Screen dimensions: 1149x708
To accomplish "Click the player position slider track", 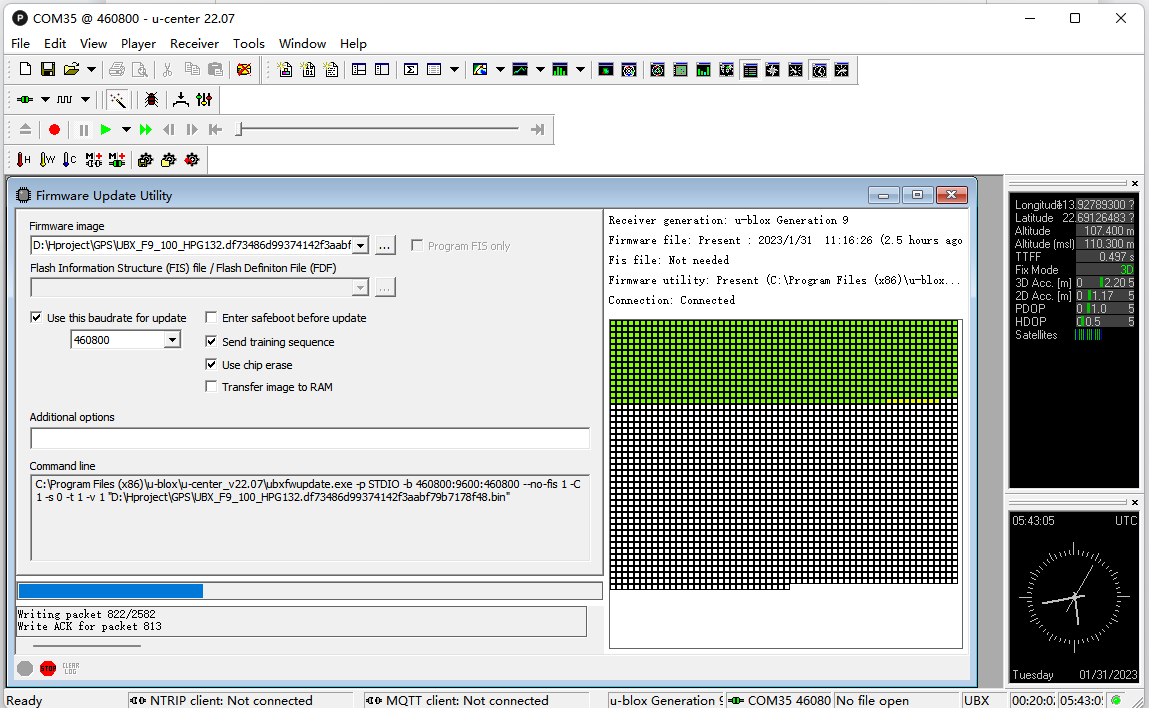I will click(380, 129).
